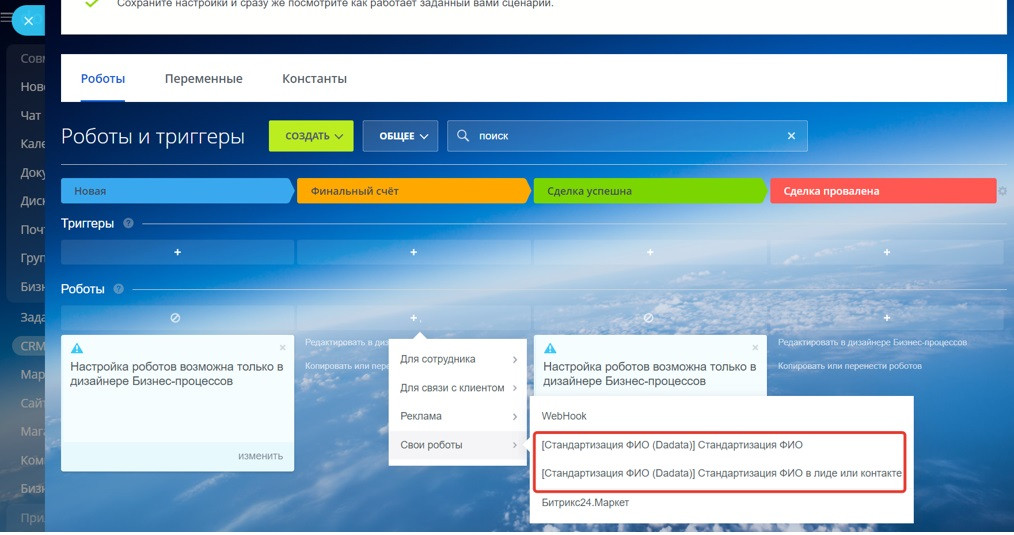Open help icon next to Триггеры
Screen dimensions: 1014x535
[129, 223]
